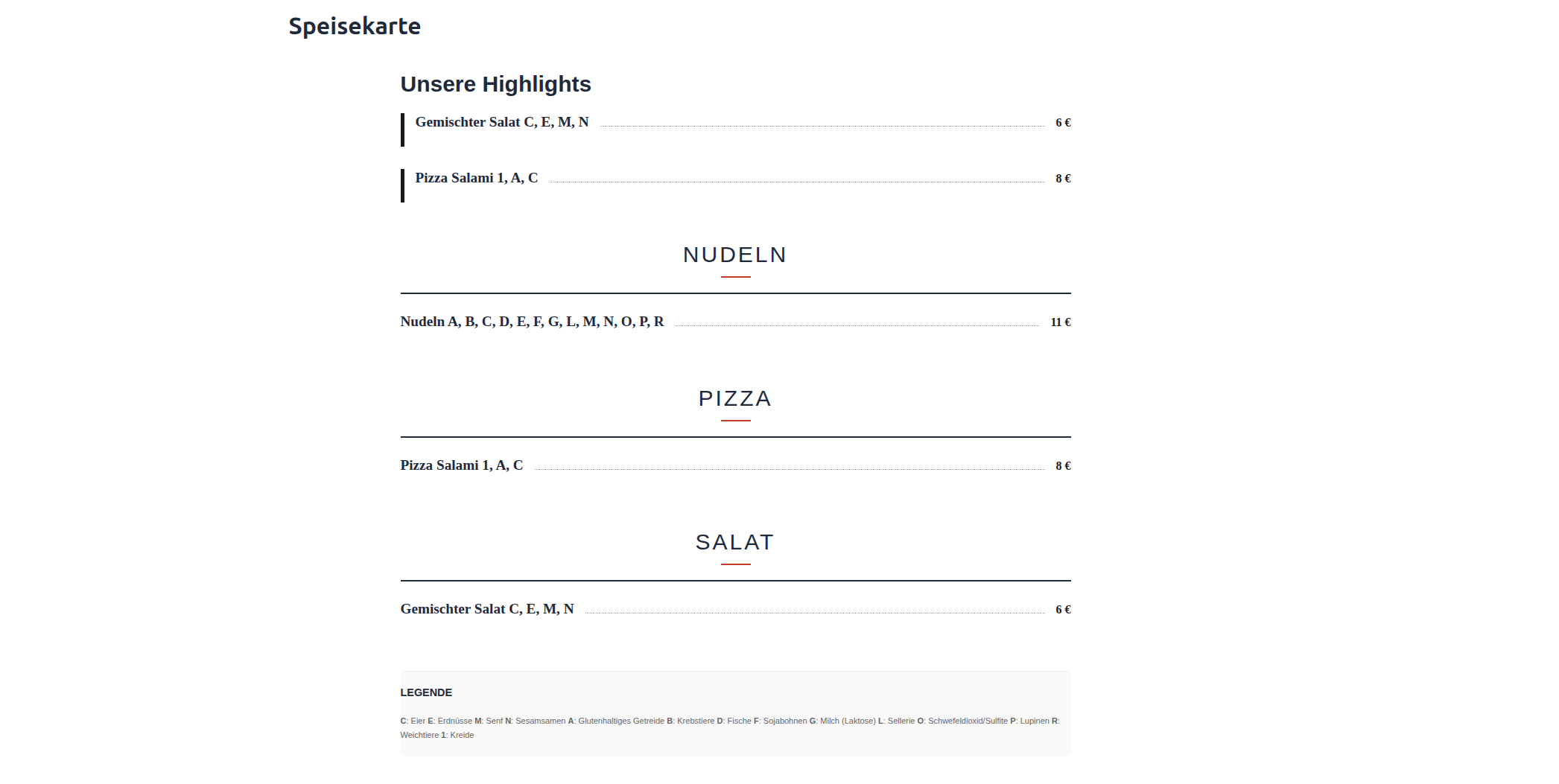Click the PIZZA section title
This screenshot has width=1559, height=784.
click(x=734, y=398)
